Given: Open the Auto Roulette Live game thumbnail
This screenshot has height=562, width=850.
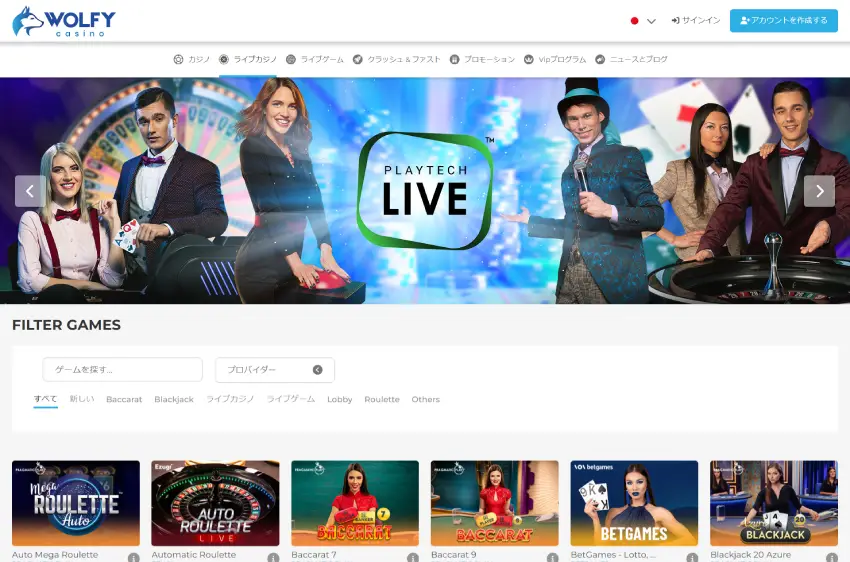Looking at the screenshot, I should 215,503.
